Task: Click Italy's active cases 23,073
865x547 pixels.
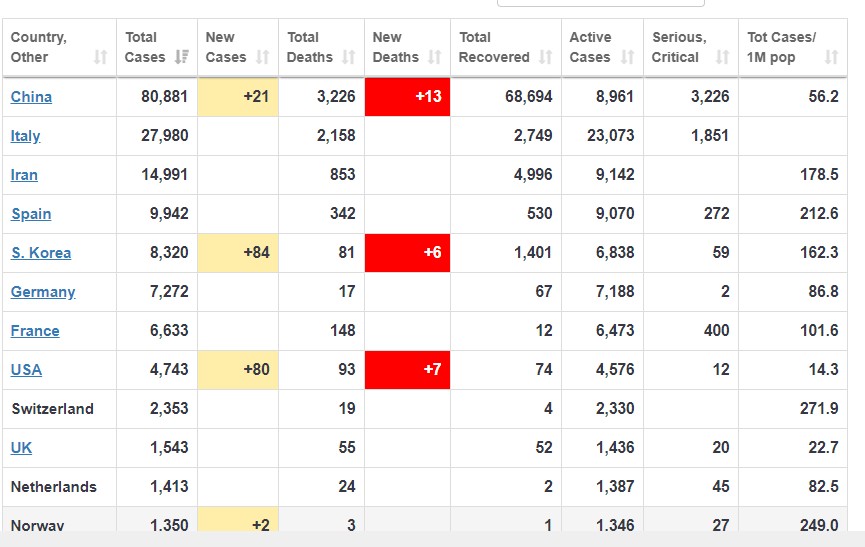Action: click(x=610, y=136)
